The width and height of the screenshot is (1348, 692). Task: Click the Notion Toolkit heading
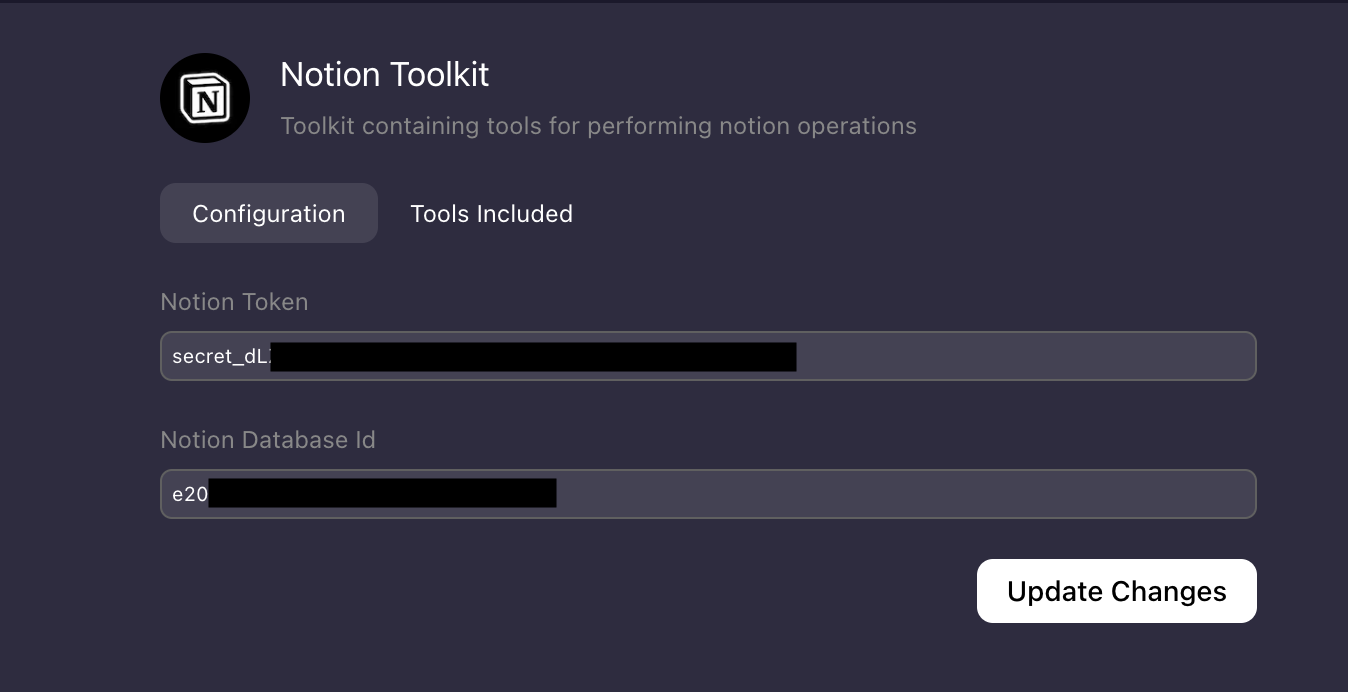(384, 75)
